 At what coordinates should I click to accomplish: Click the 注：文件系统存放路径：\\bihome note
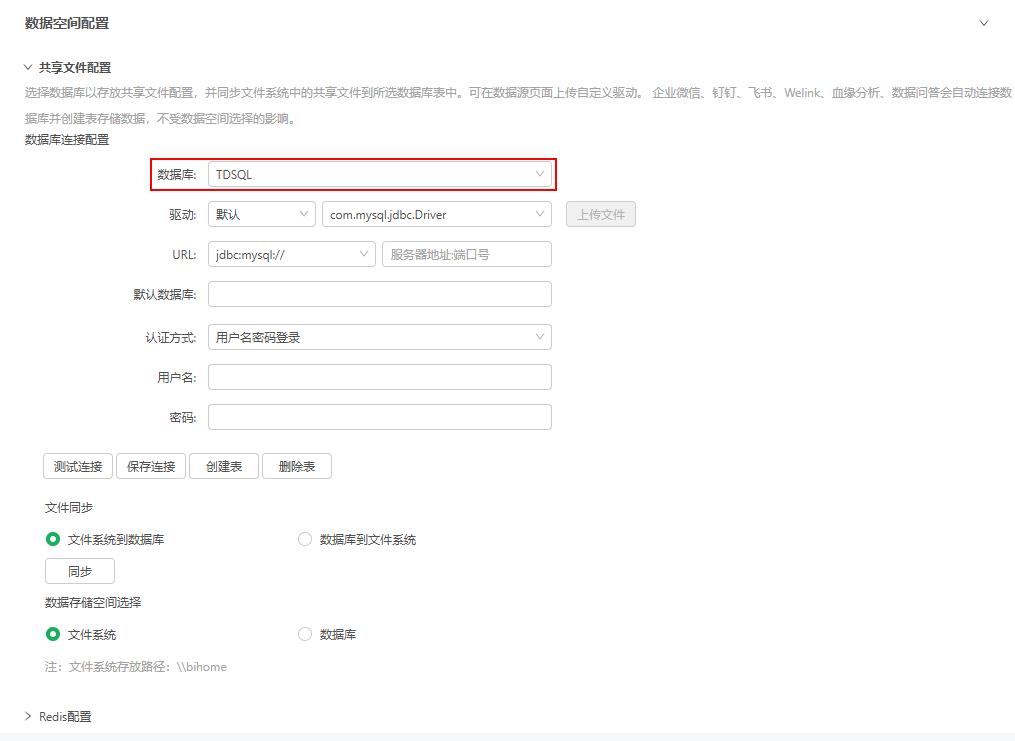(x=136, y=667)
